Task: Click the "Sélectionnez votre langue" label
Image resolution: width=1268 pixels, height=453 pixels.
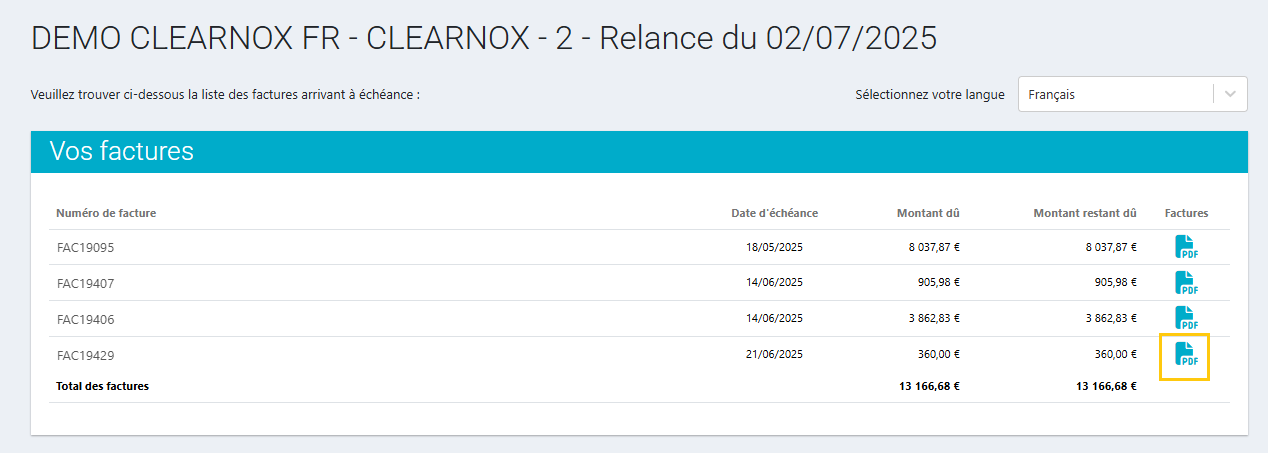Action: pos(930,95)
